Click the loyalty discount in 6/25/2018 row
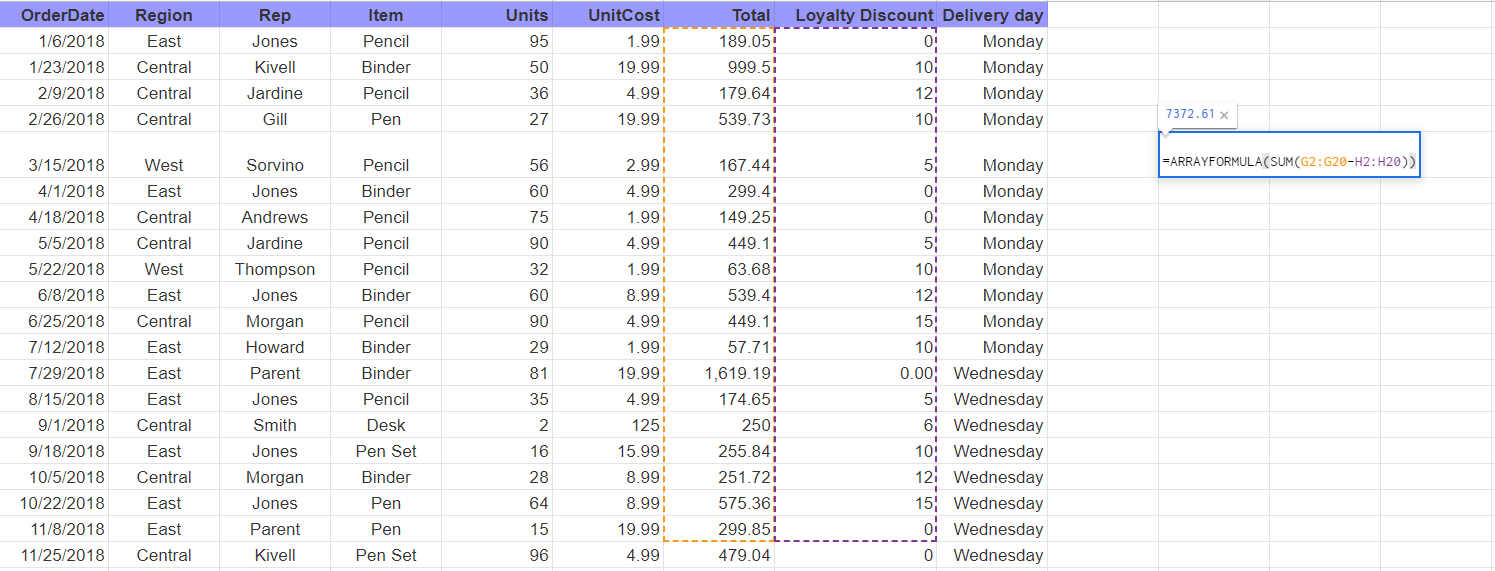The width and height of the screenshot is (1495, 571). tap(855, 321)
